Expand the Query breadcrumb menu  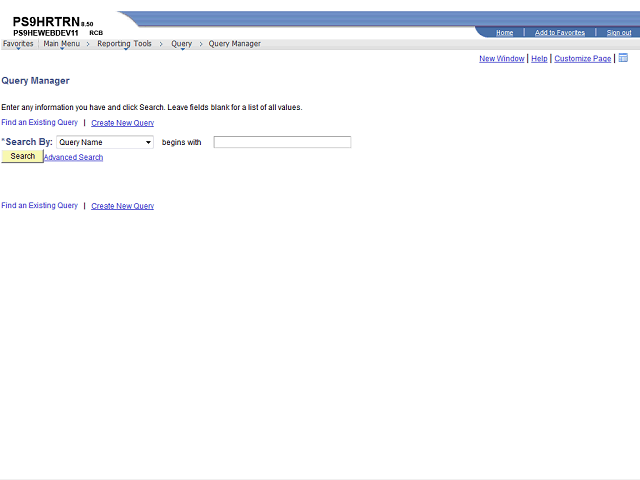[181, 44]
